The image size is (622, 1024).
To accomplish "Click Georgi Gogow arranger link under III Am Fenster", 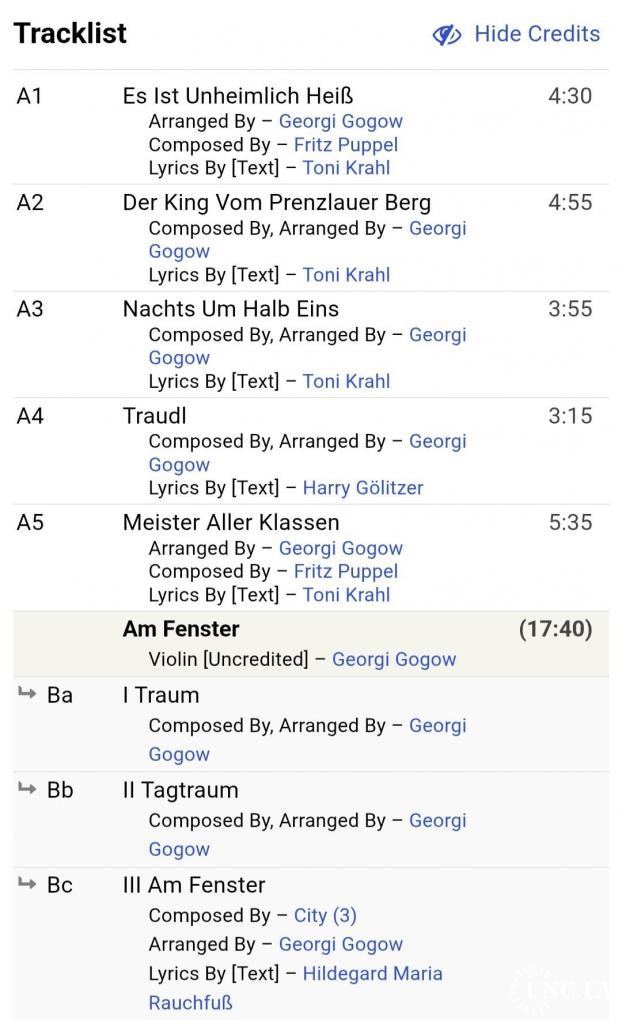I will 340,945.
